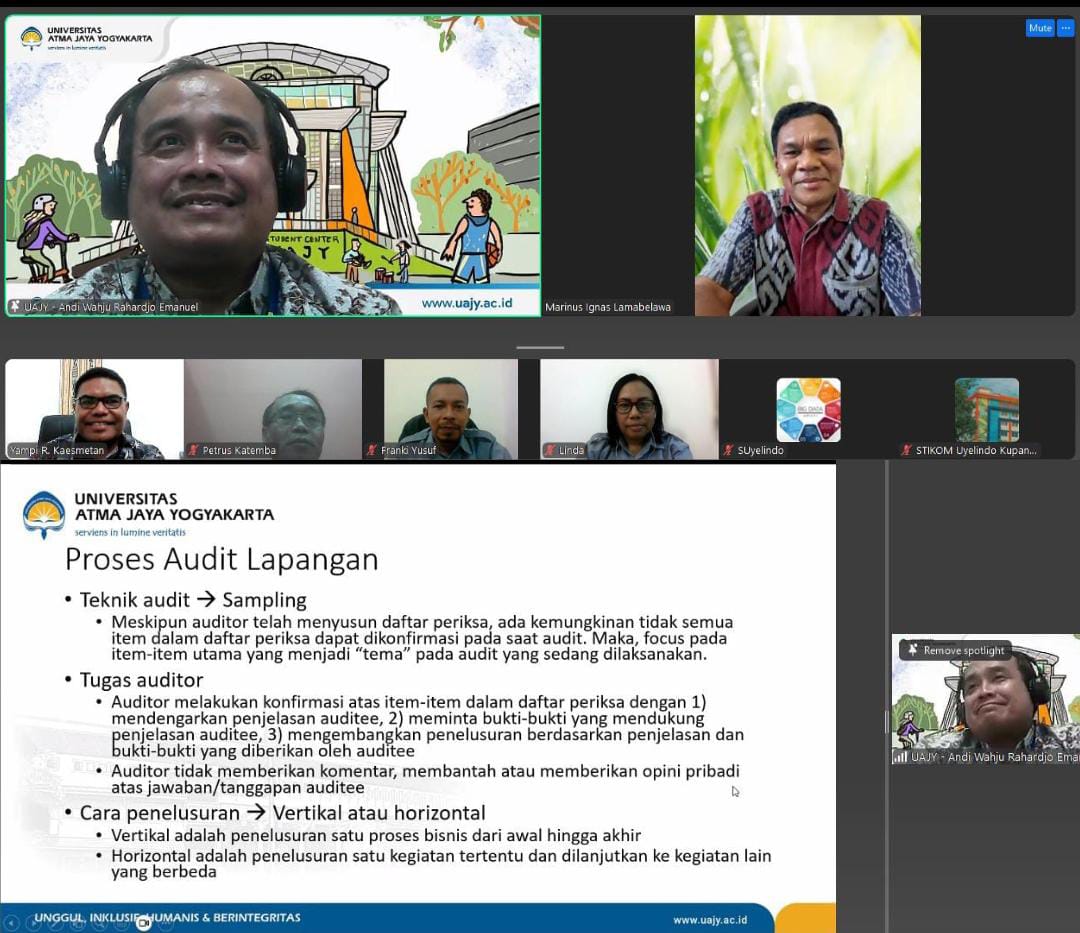Screen dimensions: 1080x933
Task: Collapse the gallery strip using the divider handle
Action: click(540, 347)
